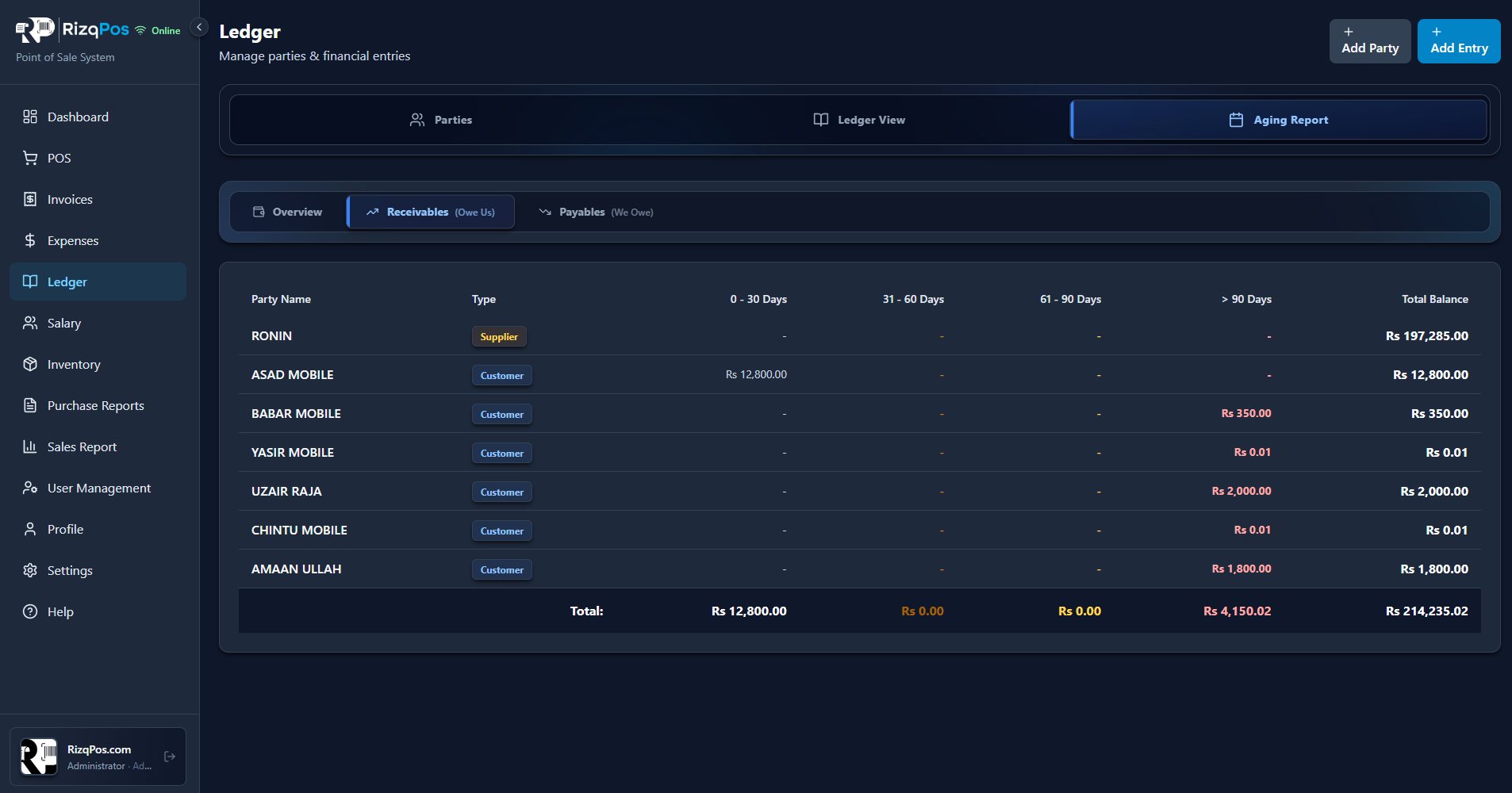Open Invoices from the sidebar
The height and width of the screenshot is (793, 1512).
98,199
